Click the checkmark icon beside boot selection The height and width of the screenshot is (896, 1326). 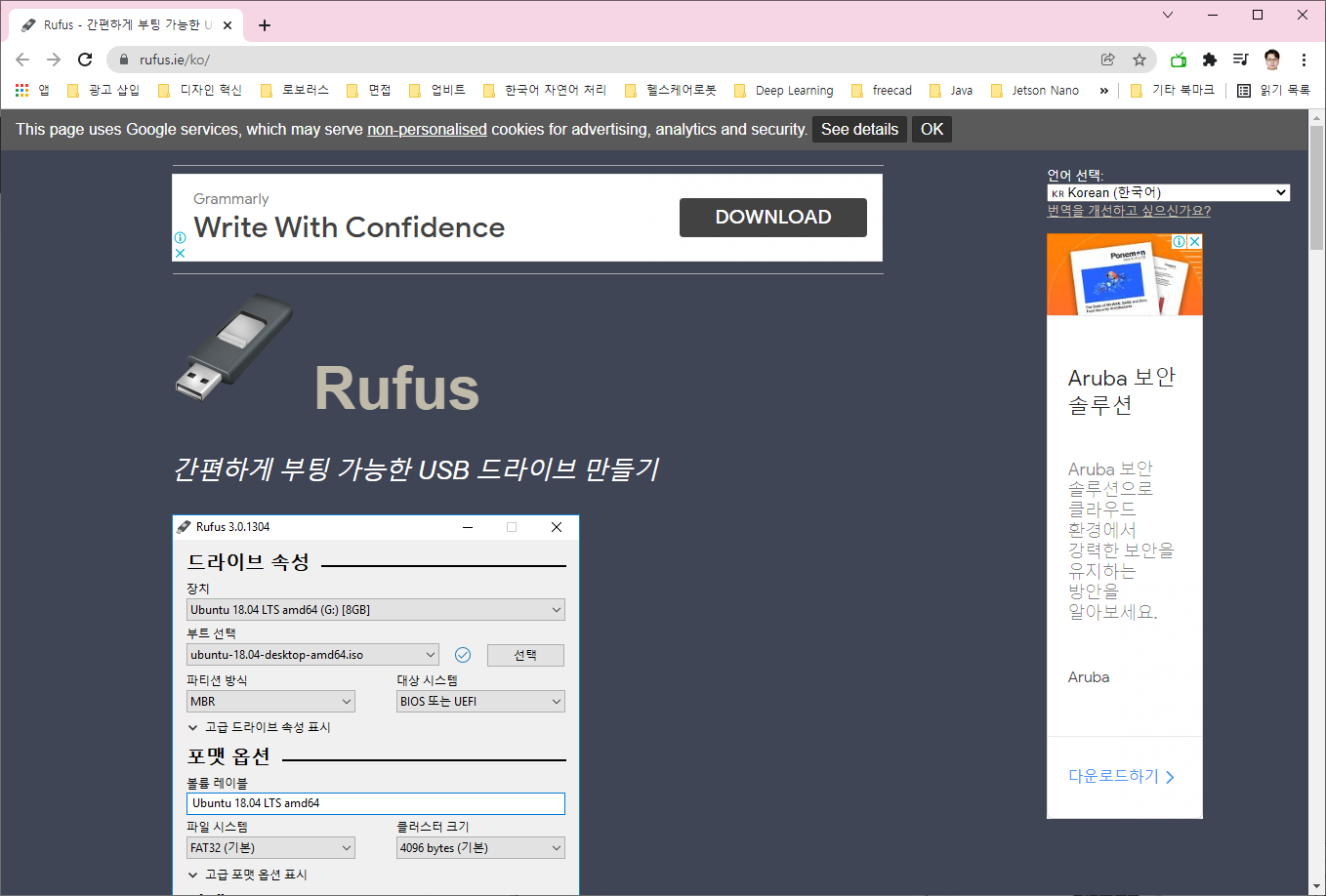pyautogui.click(x=463, y=655)
